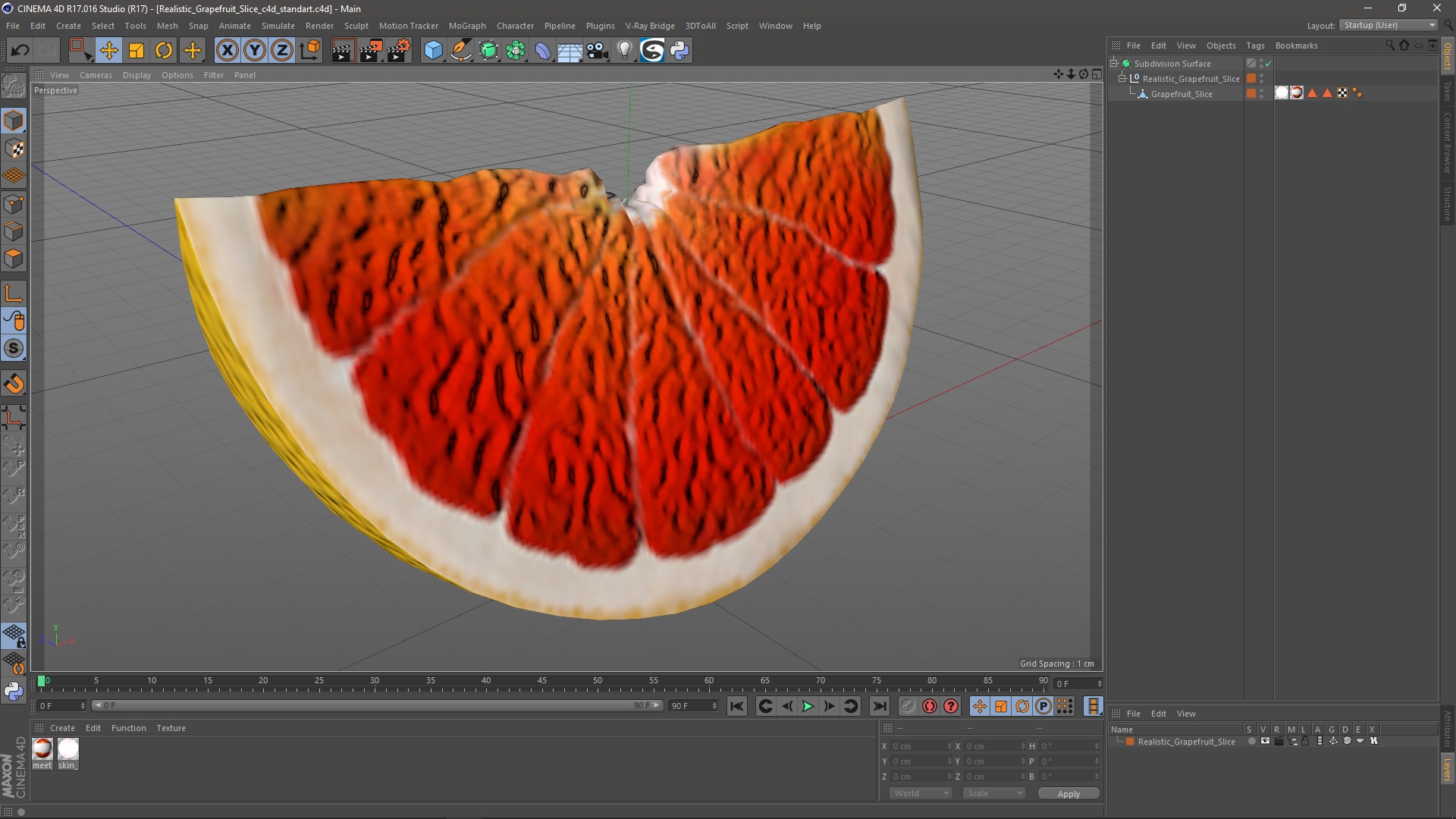Toggle X axis lock
Image resolution: width=1456 pixels, height=819 pixels.
click(x=227, y=51)
